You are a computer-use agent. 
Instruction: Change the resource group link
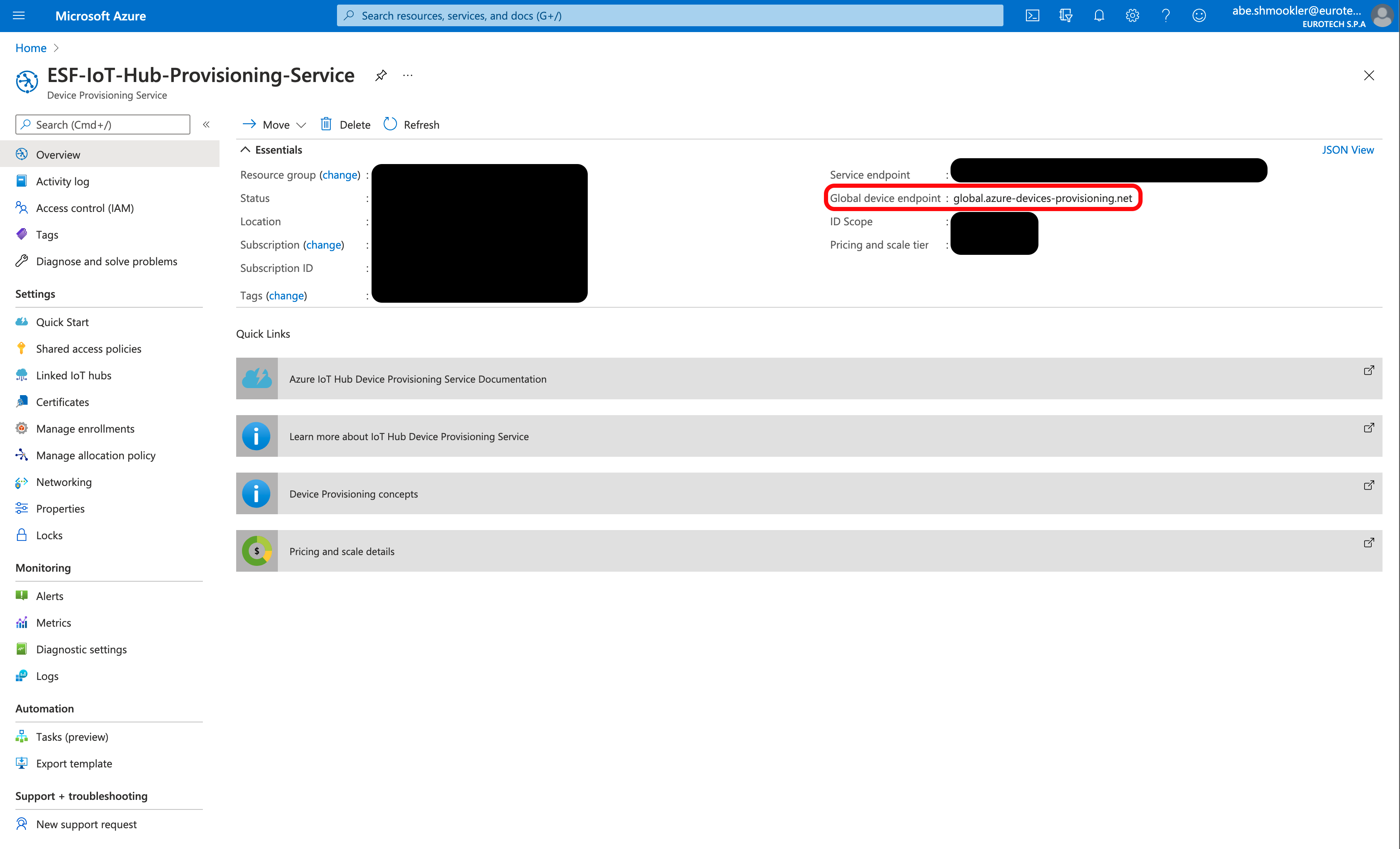[x=340, y=175]
